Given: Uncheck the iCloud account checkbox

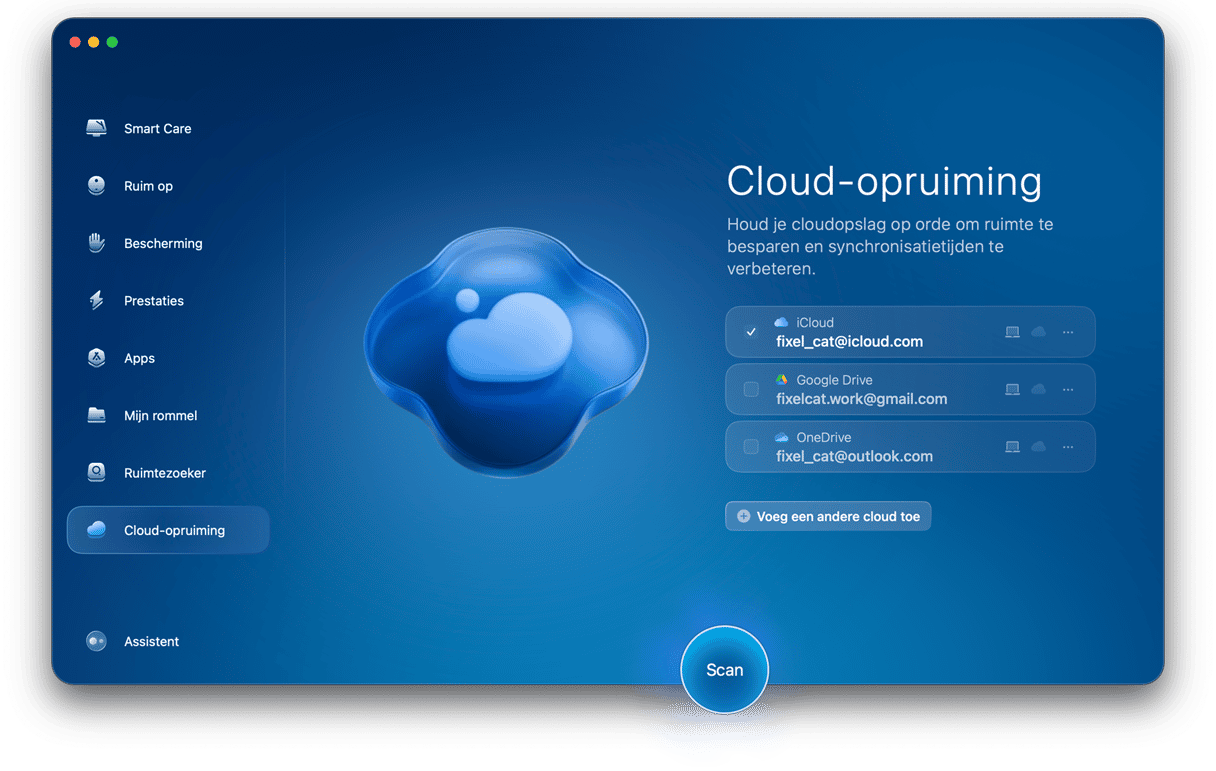Looking at the screenshot, I should click(751, 332).
